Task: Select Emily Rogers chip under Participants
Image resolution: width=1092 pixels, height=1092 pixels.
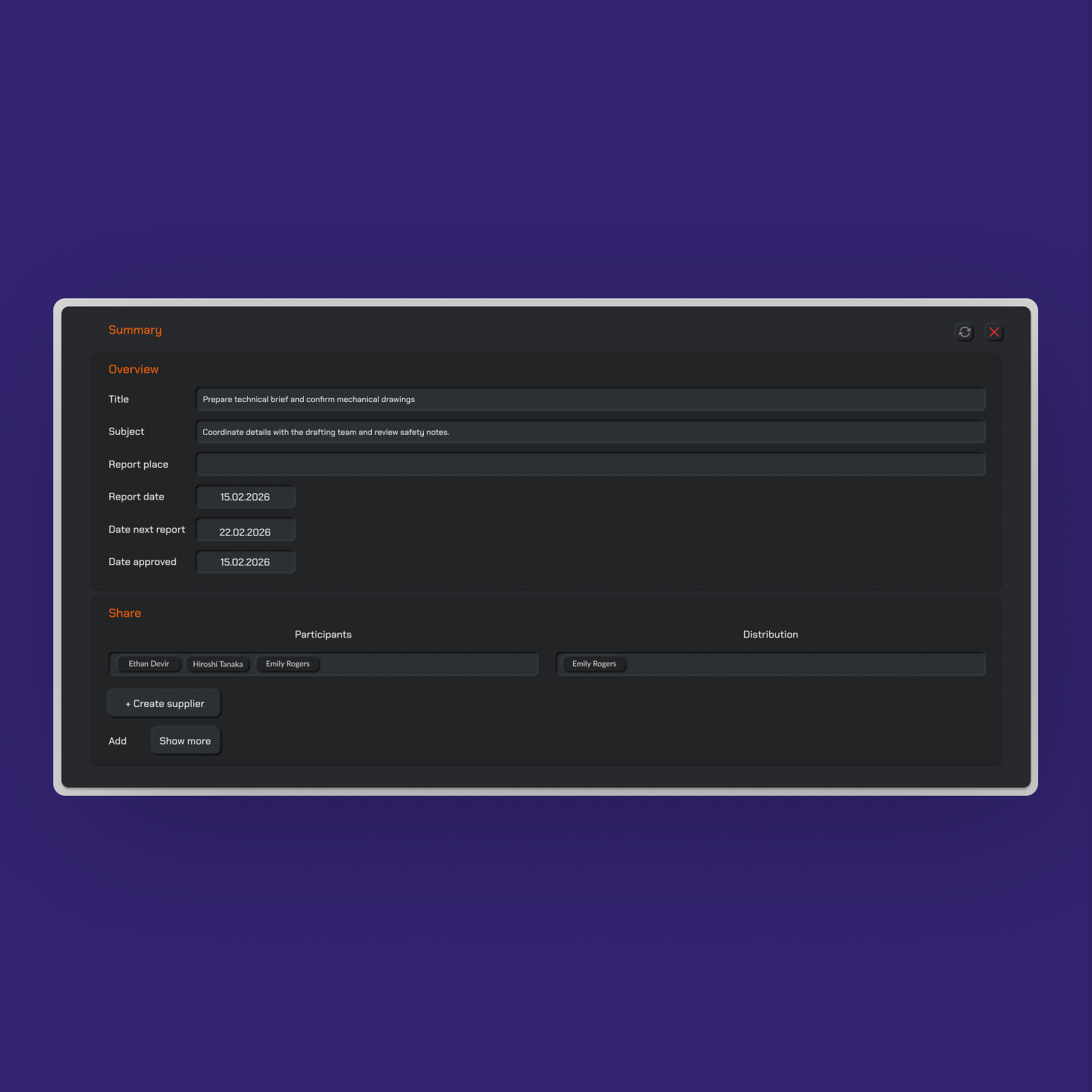Action: [287, 664]
